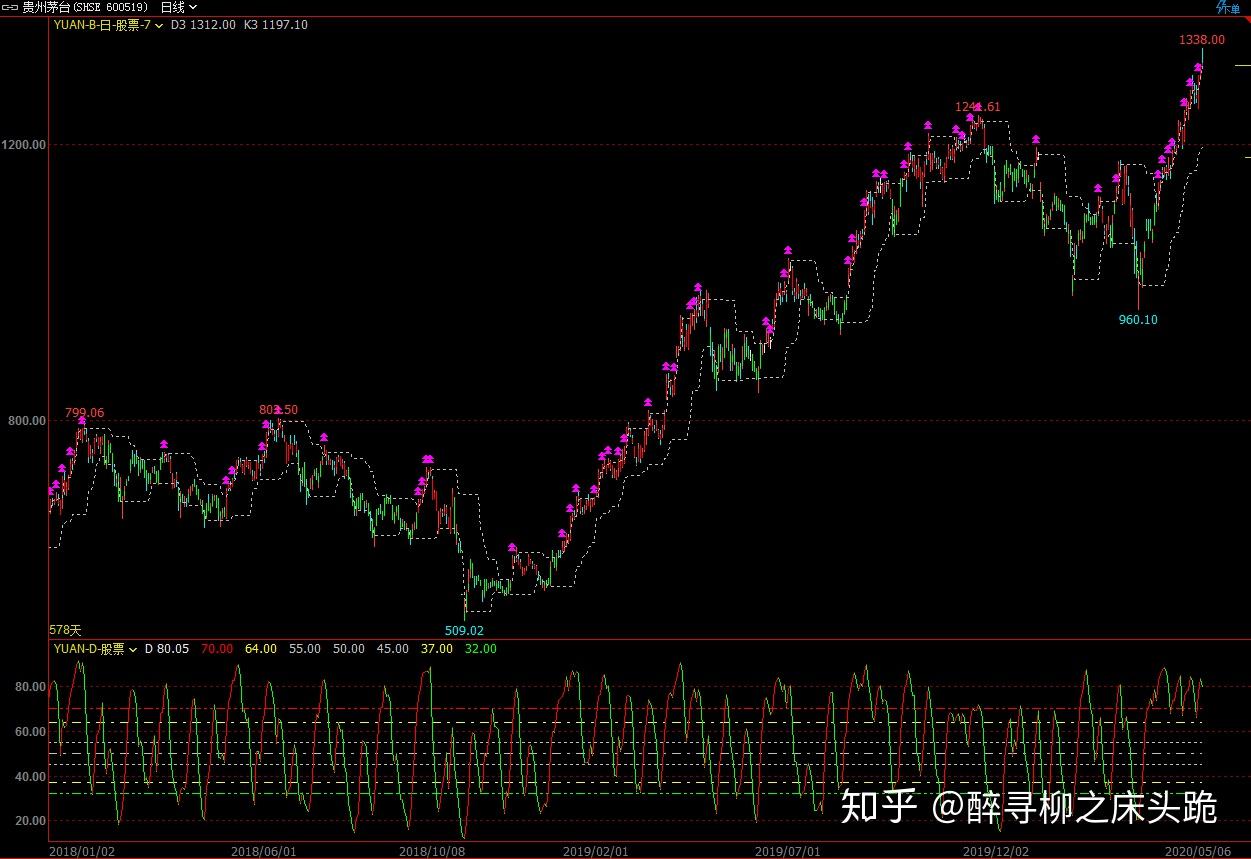This screenshot has height=859, width=1251.
Task: Click the red 70.00 threshold value
Action: point(217,649)
